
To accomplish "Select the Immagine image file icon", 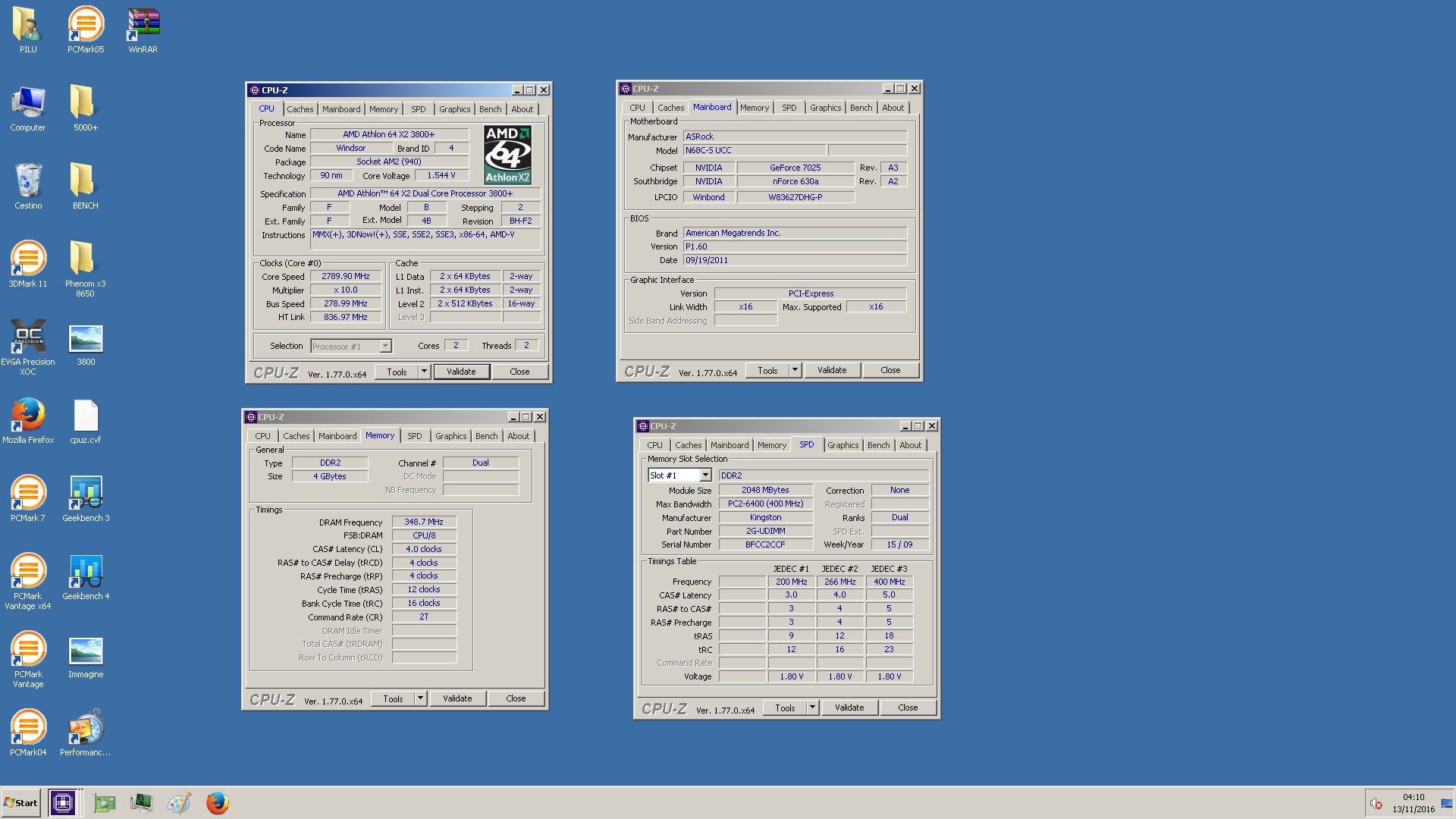I will (86, 657).
